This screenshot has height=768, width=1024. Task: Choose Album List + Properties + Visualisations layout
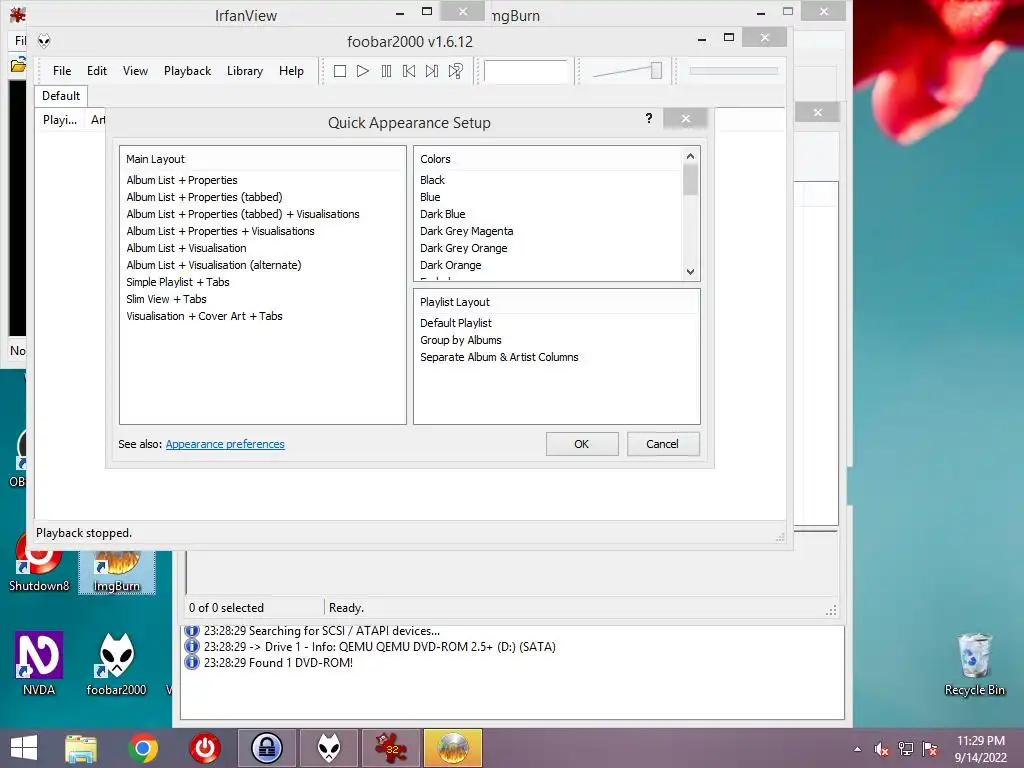click(x=221, y=231)
